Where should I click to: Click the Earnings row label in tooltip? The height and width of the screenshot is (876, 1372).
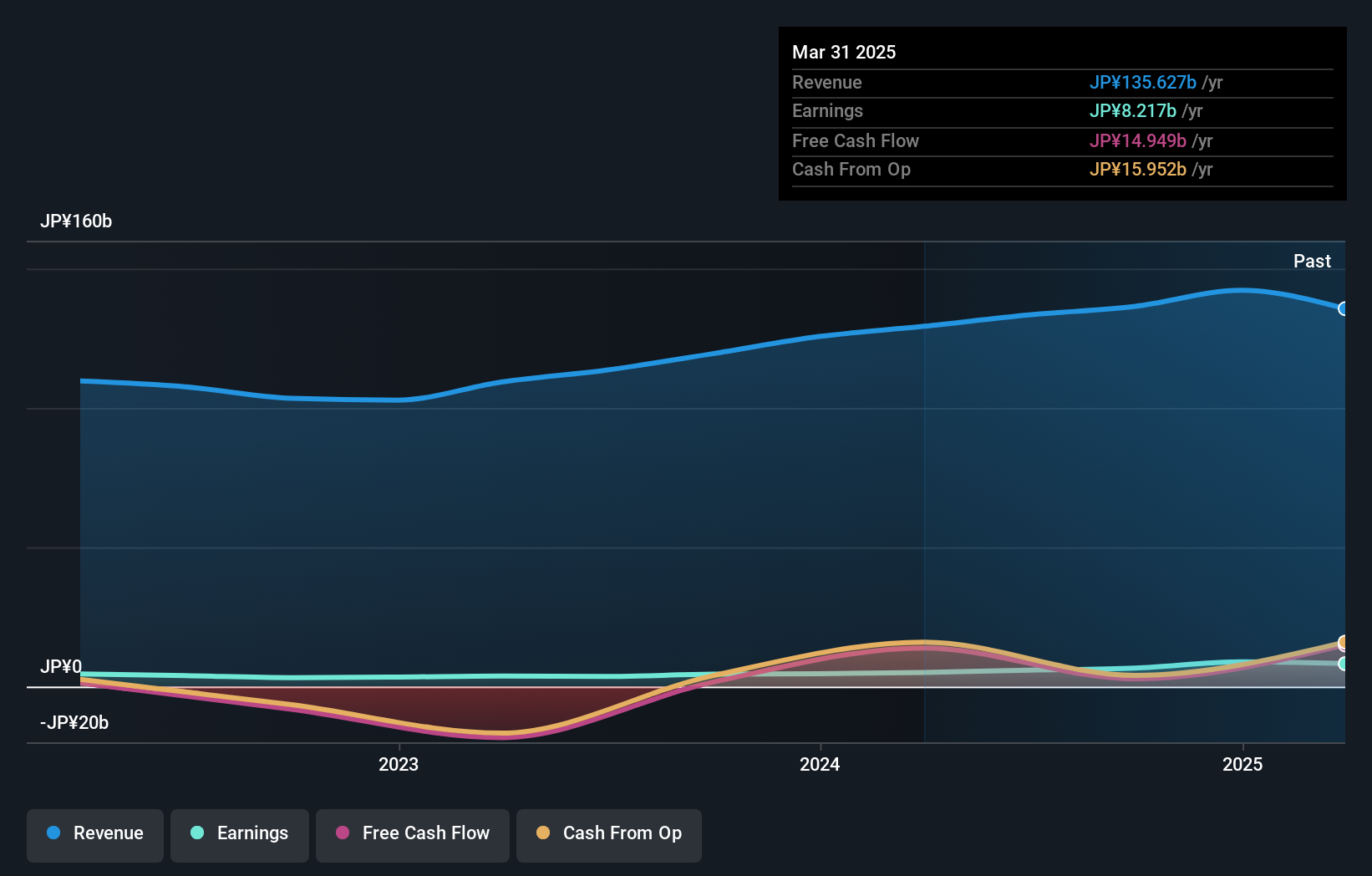(827, 110)
